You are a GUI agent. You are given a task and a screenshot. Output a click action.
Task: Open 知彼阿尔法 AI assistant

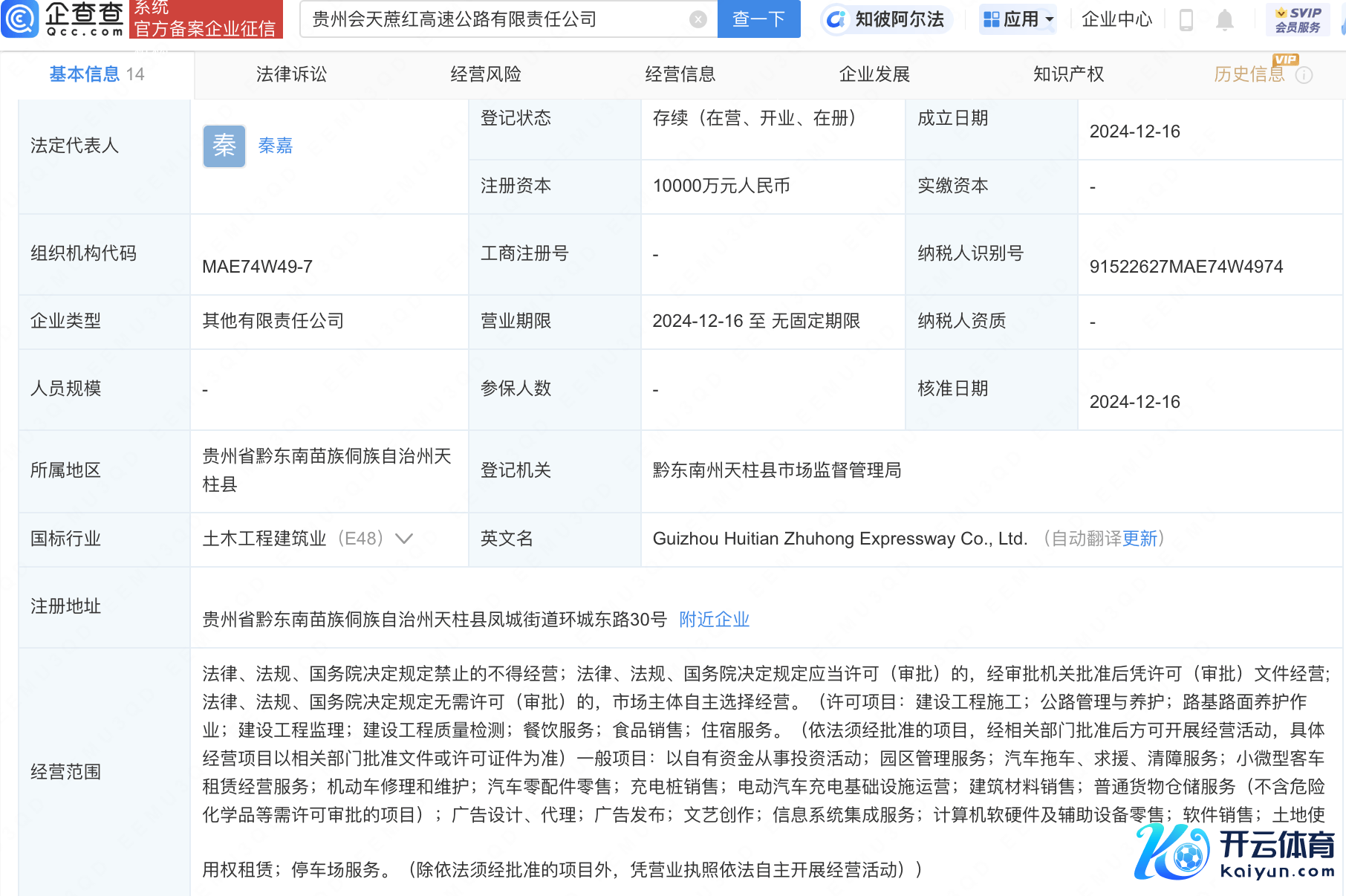(887, 19)
